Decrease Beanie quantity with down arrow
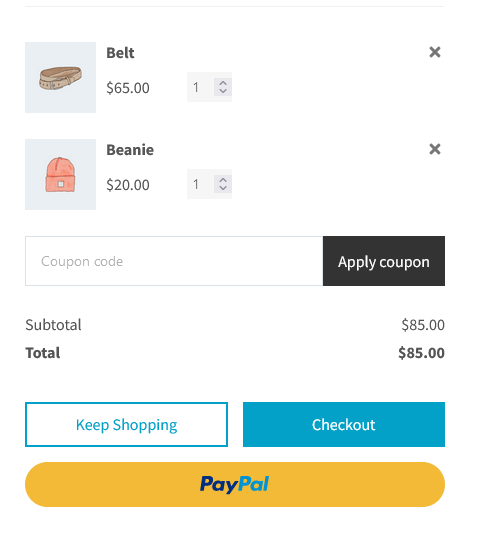The height and width of the screenshot is (536, 478). click(223, 188)
